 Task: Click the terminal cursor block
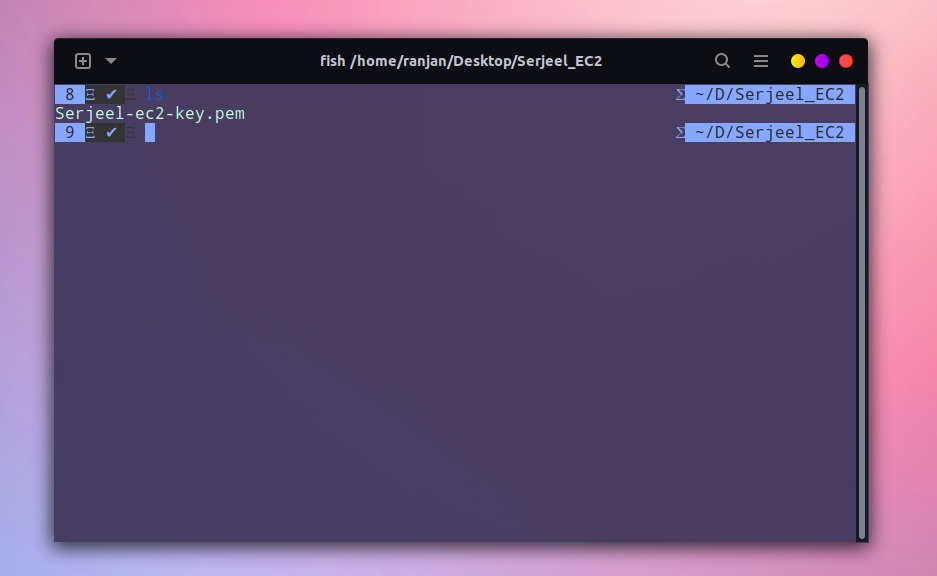pos(150,133)
